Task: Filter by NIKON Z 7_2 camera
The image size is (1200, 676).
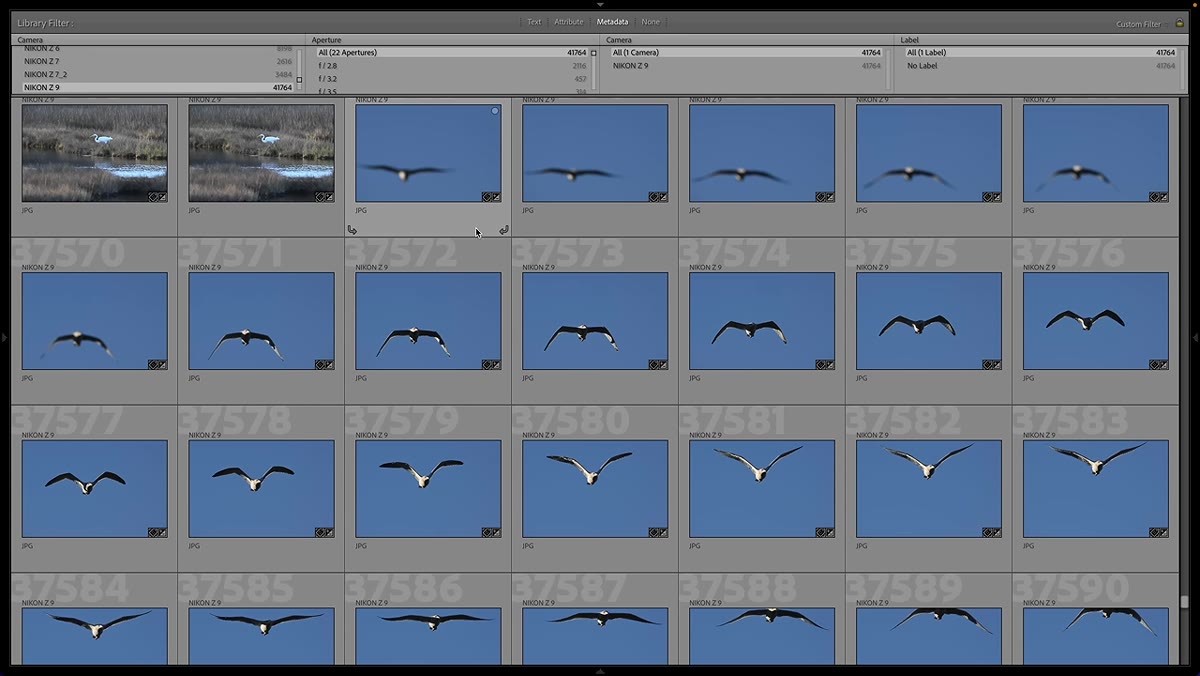Action: pyautogui.click(x=157, y=74)
